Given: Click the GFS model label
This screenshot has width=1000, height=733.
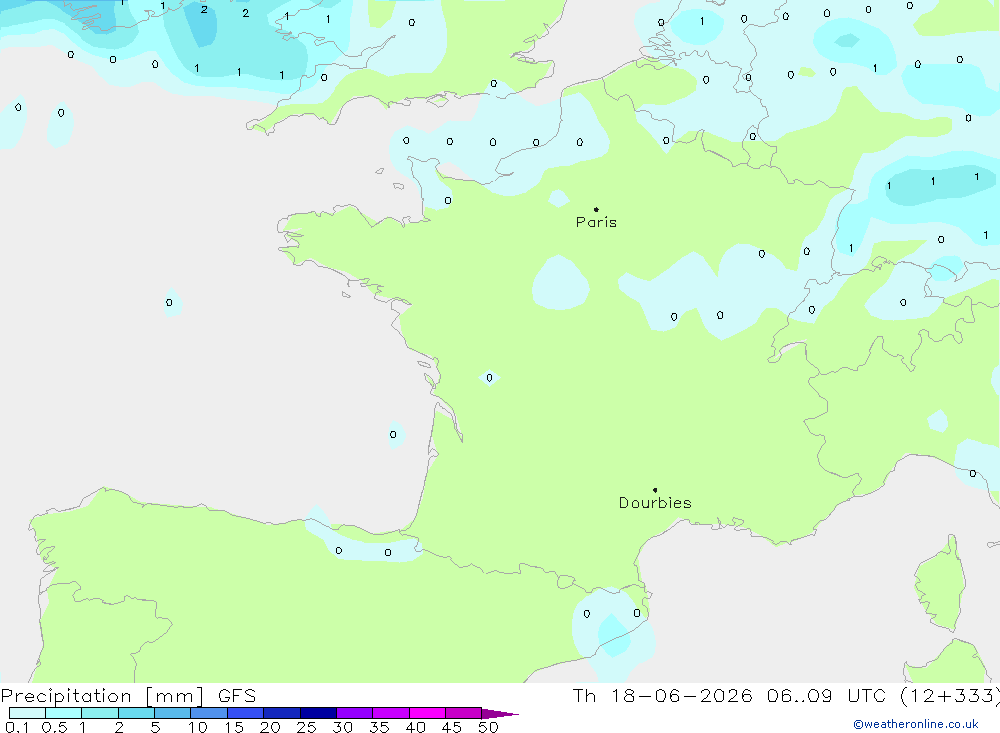Looking at the screenshot, I should pyautogui.click(x=237, y=696).
